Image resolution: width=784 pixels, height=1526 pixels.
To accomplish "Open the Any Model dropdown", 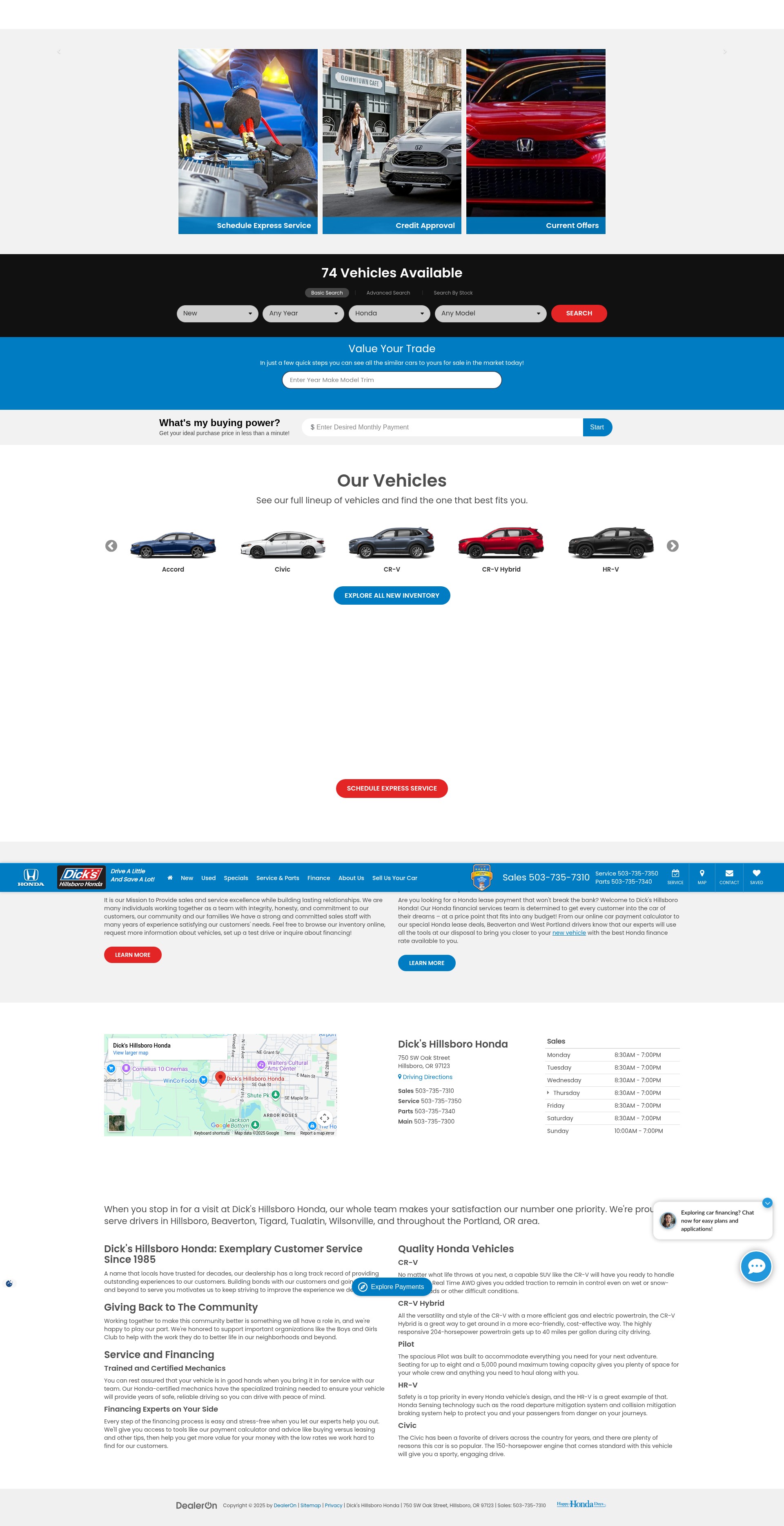I will point(490,313).
